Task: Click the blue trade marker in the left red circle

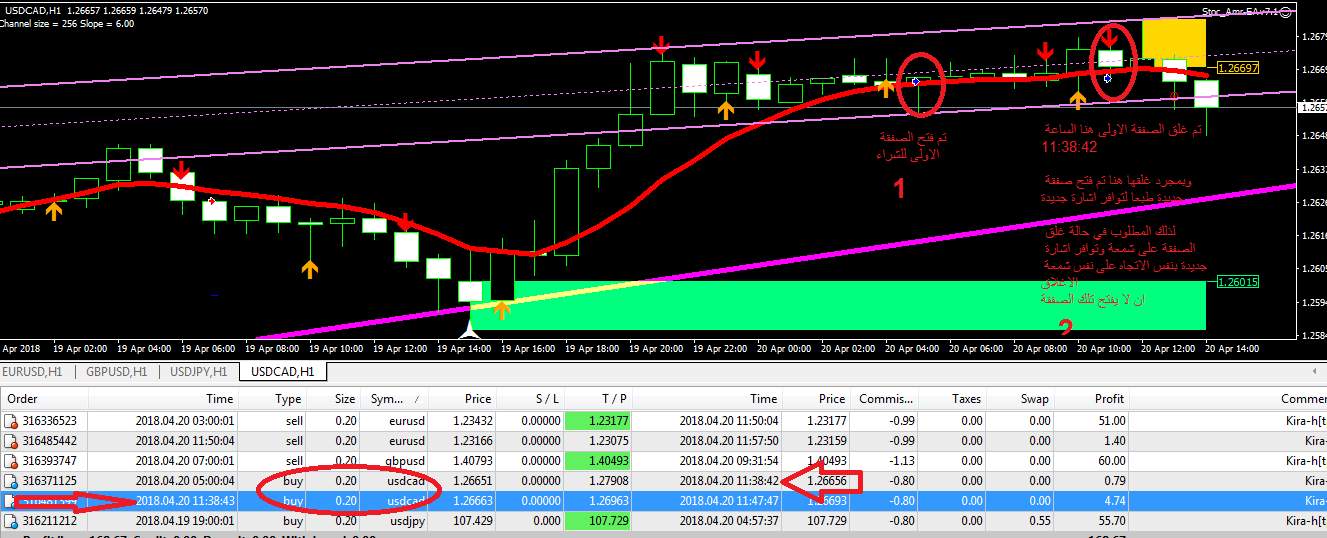Action: [915, 82]
